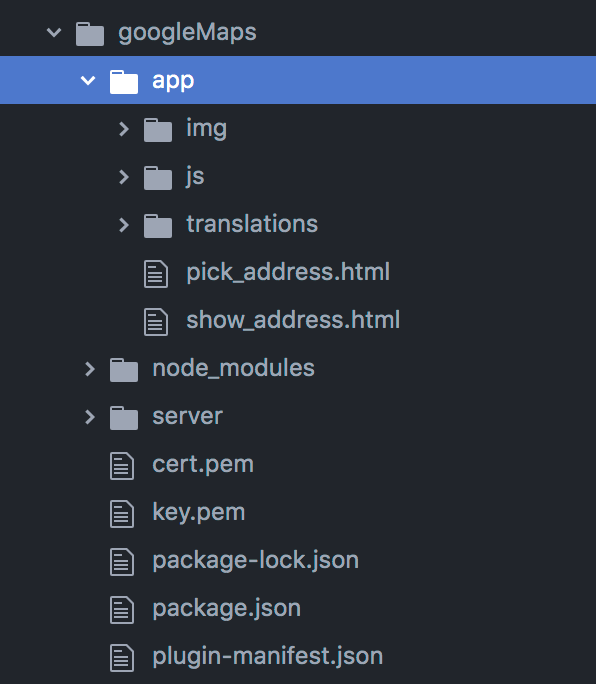Open package-lock.json file
The image size is (596, 684).
(x=256, y=561)
